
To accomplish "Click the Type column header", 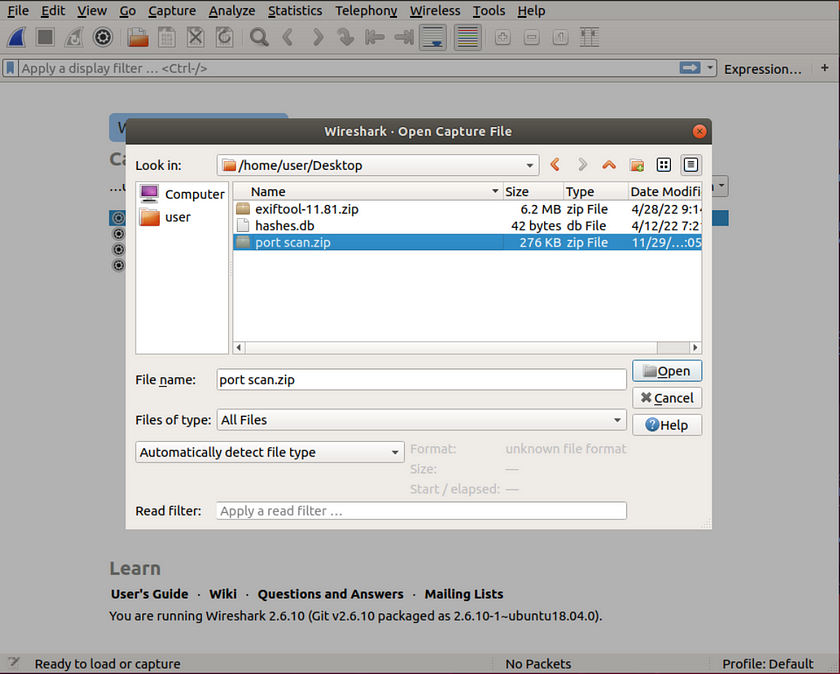I will coord(595,191).
